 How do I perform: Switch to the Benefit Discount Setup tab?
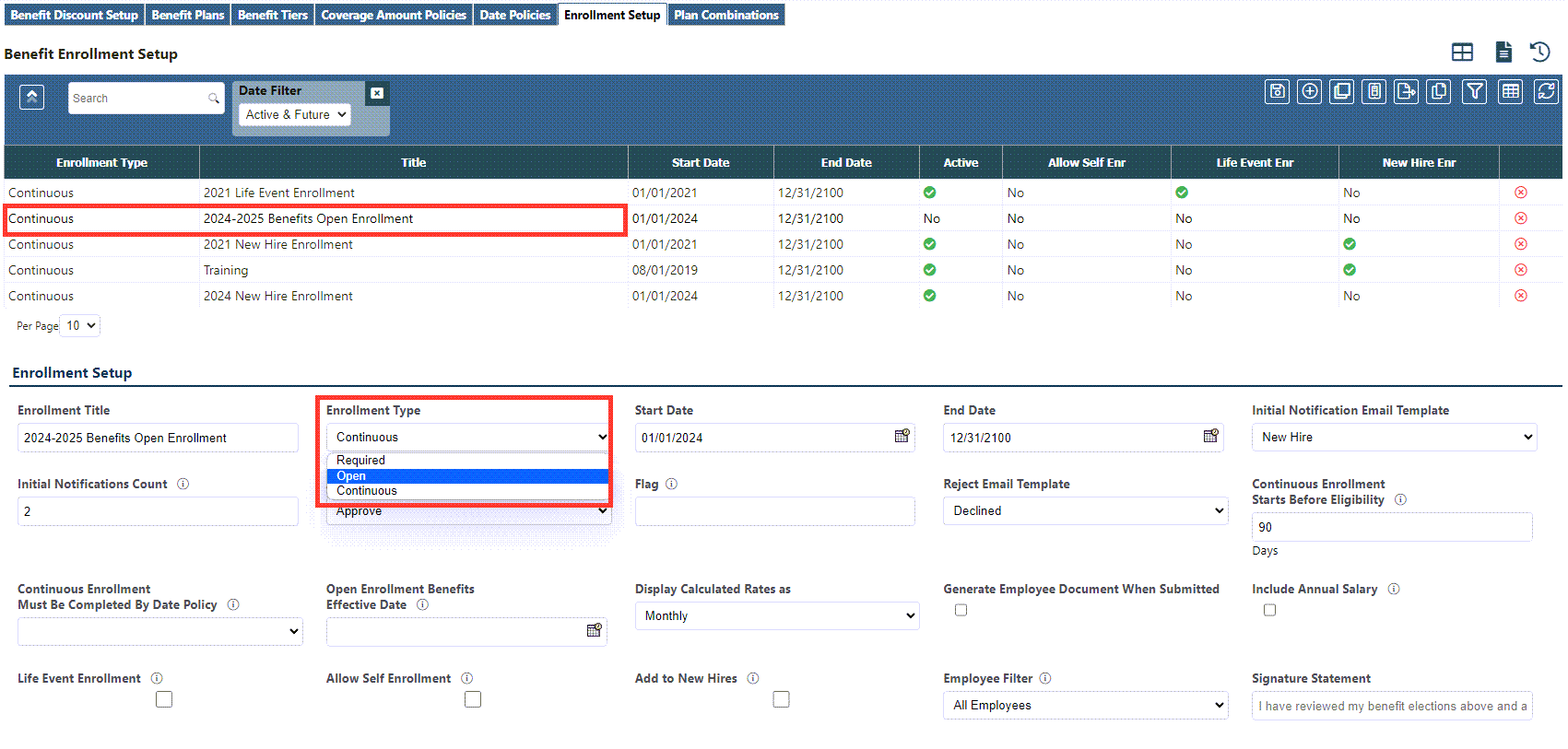[x=74, y=15]
